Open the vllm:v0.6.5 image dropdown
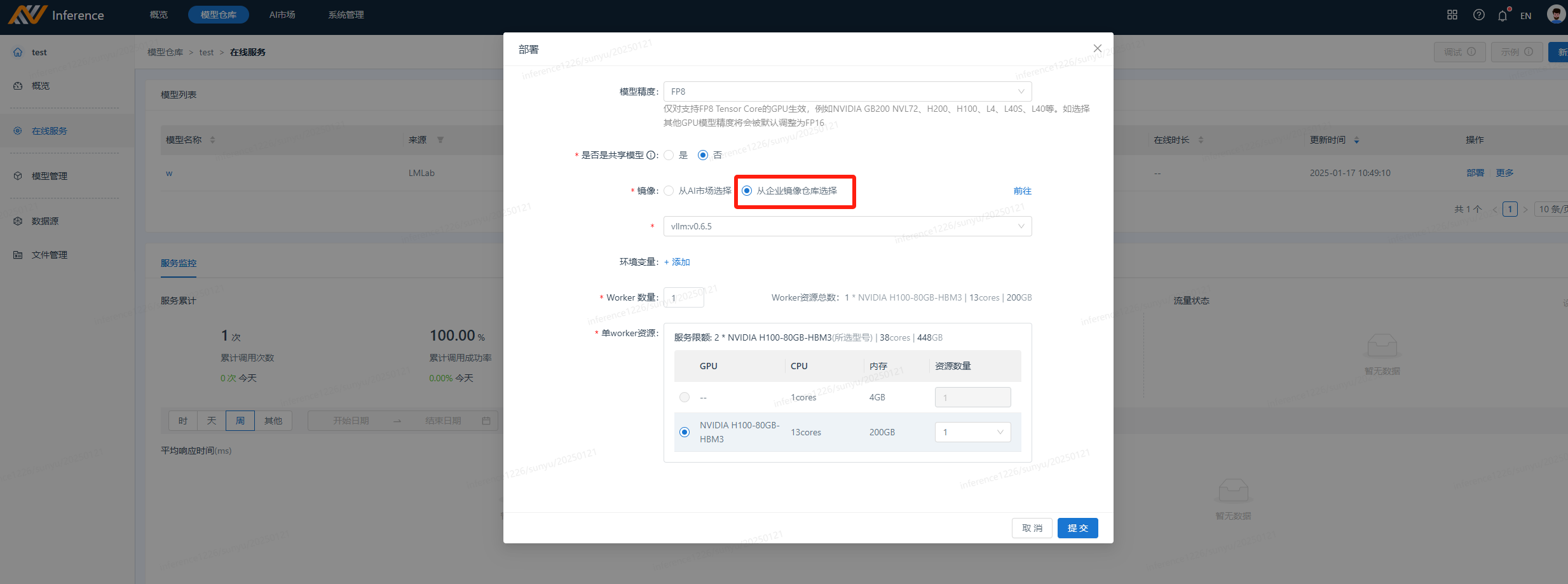Viewport: 1568px width, 584px height. [x=847, y=226]
